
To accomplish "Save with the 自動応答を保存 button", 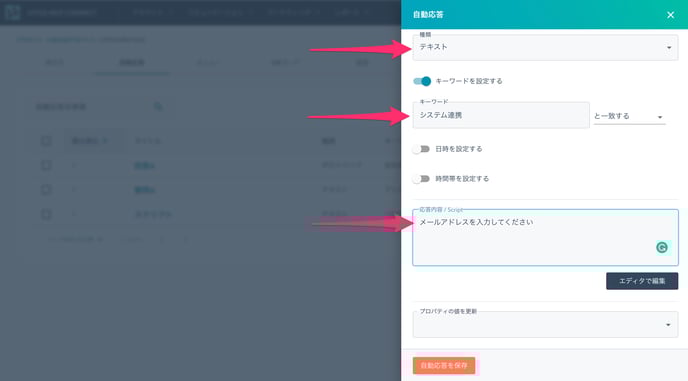I will tap(444, 365).
